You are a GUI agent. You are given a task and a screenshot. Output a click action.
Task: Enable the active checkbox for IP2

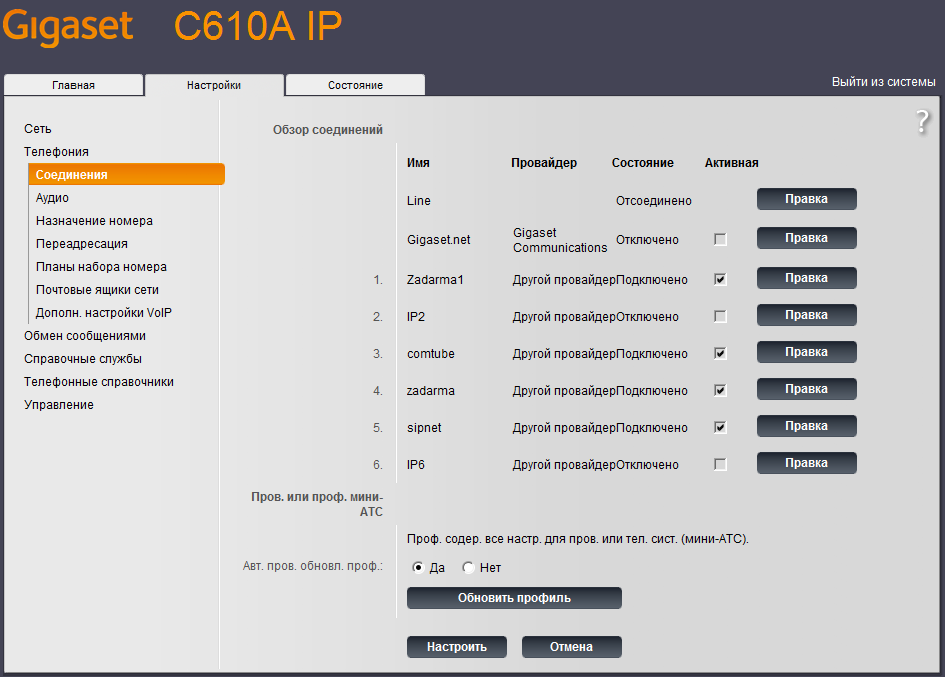coord(720,315)
